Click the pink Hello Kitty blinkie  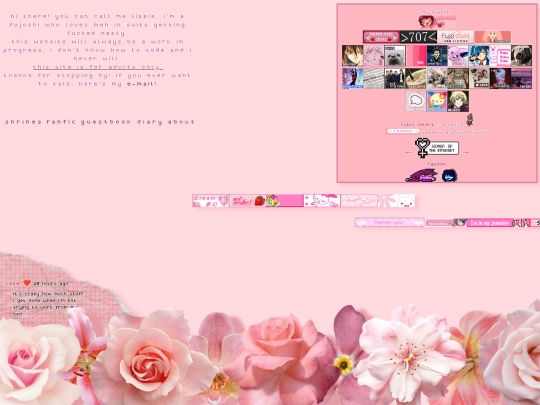pos(322,200)
